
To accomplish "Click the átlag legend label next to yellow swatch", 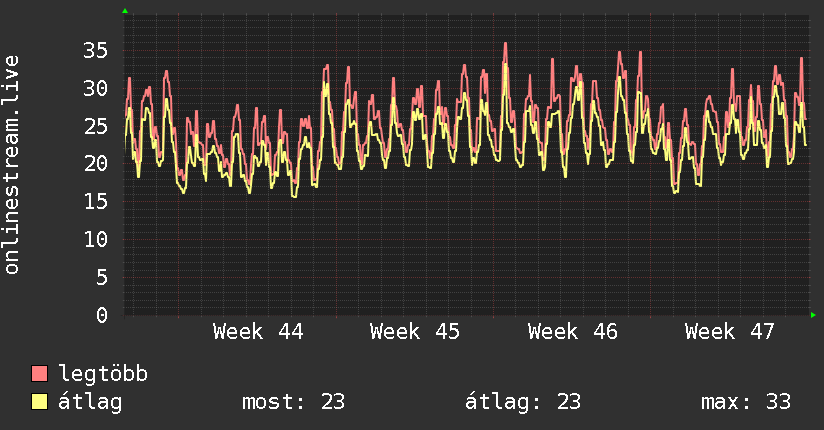I will [x=90, y=402].
